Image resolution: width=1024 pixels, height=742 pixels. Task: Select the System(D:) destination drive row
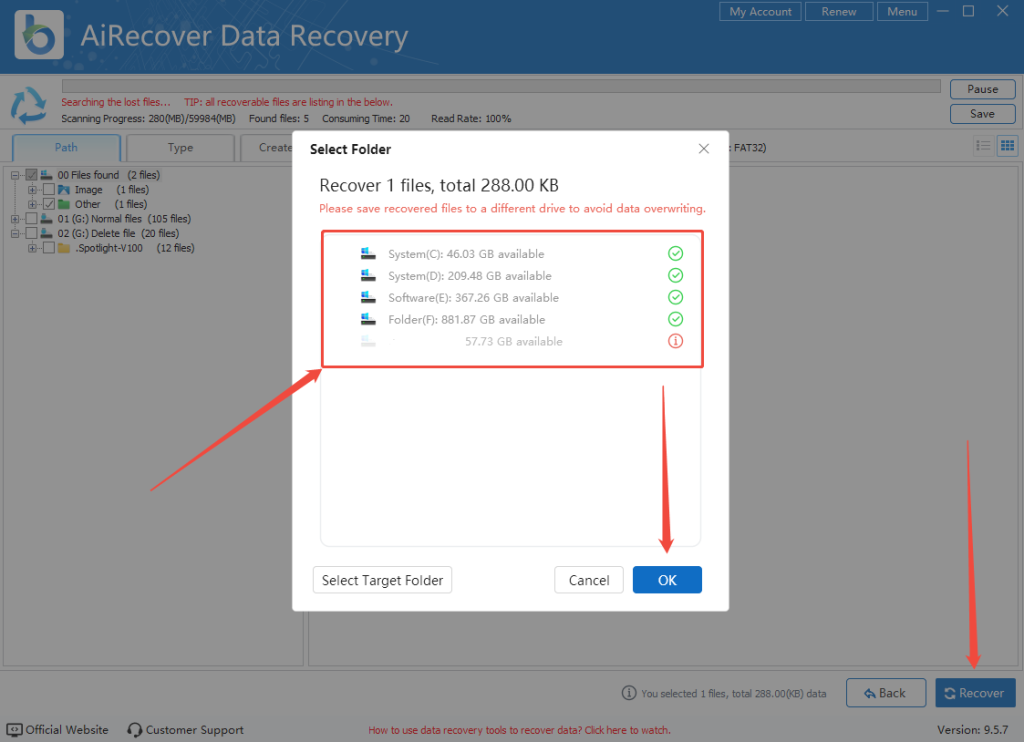pos(500,275)
